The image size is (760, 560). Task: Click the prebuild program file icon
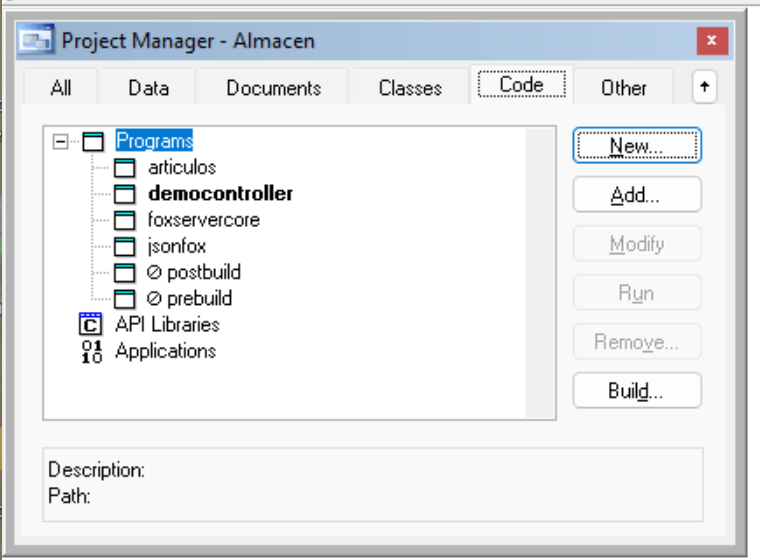125,299
